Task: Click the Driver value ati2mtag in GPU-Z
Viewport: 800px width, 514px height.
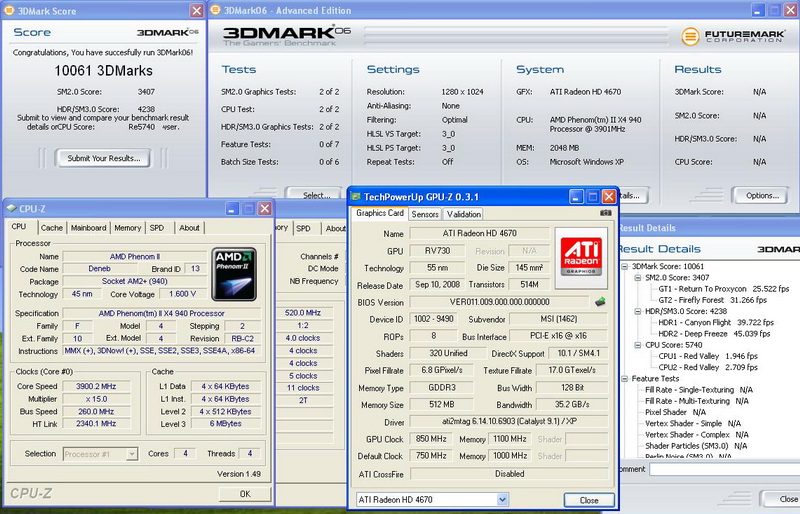Action: tap(509, 422)
